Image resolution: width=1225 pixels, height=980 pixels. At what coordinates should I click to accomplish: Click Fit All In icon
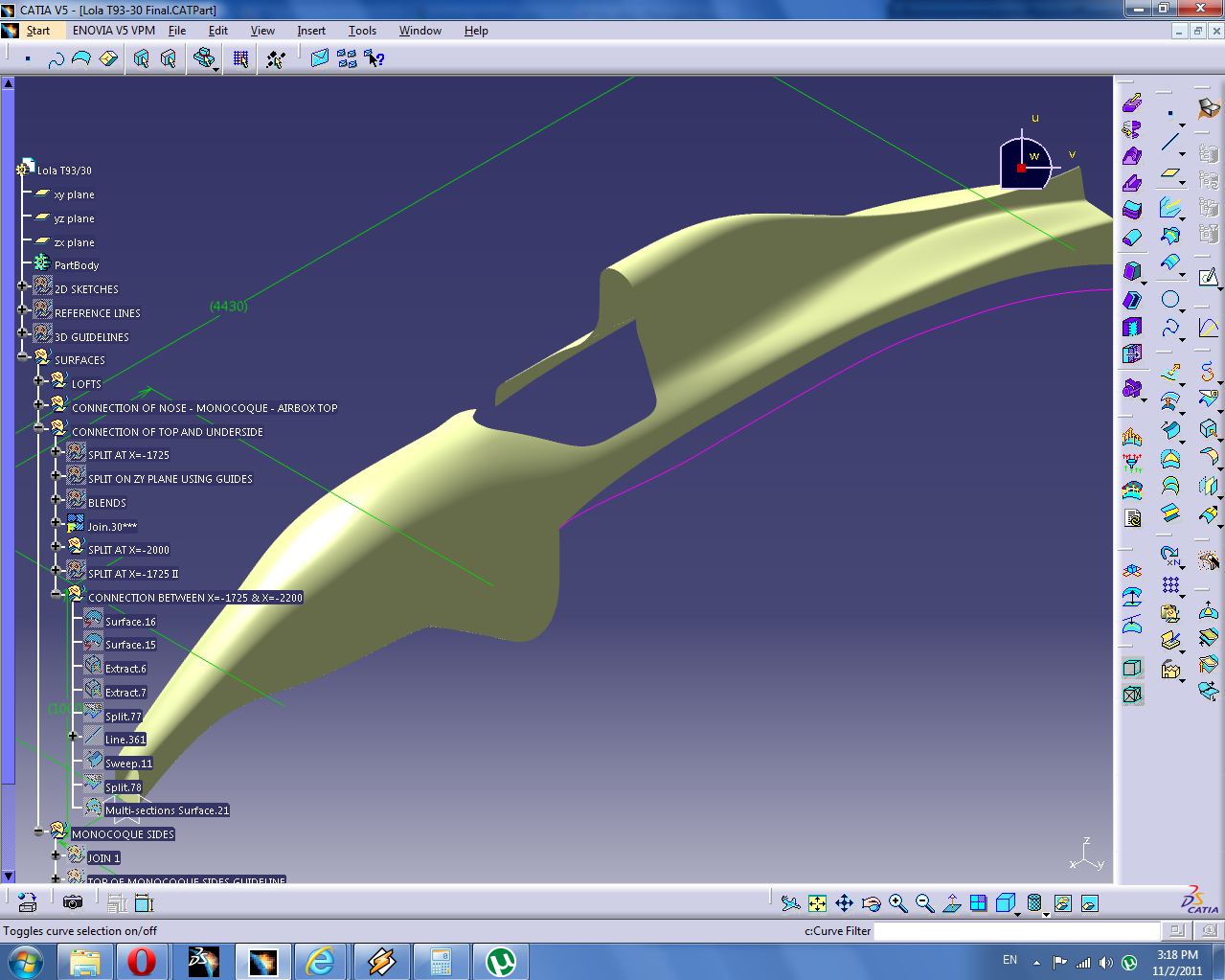(x=817, y=902)
